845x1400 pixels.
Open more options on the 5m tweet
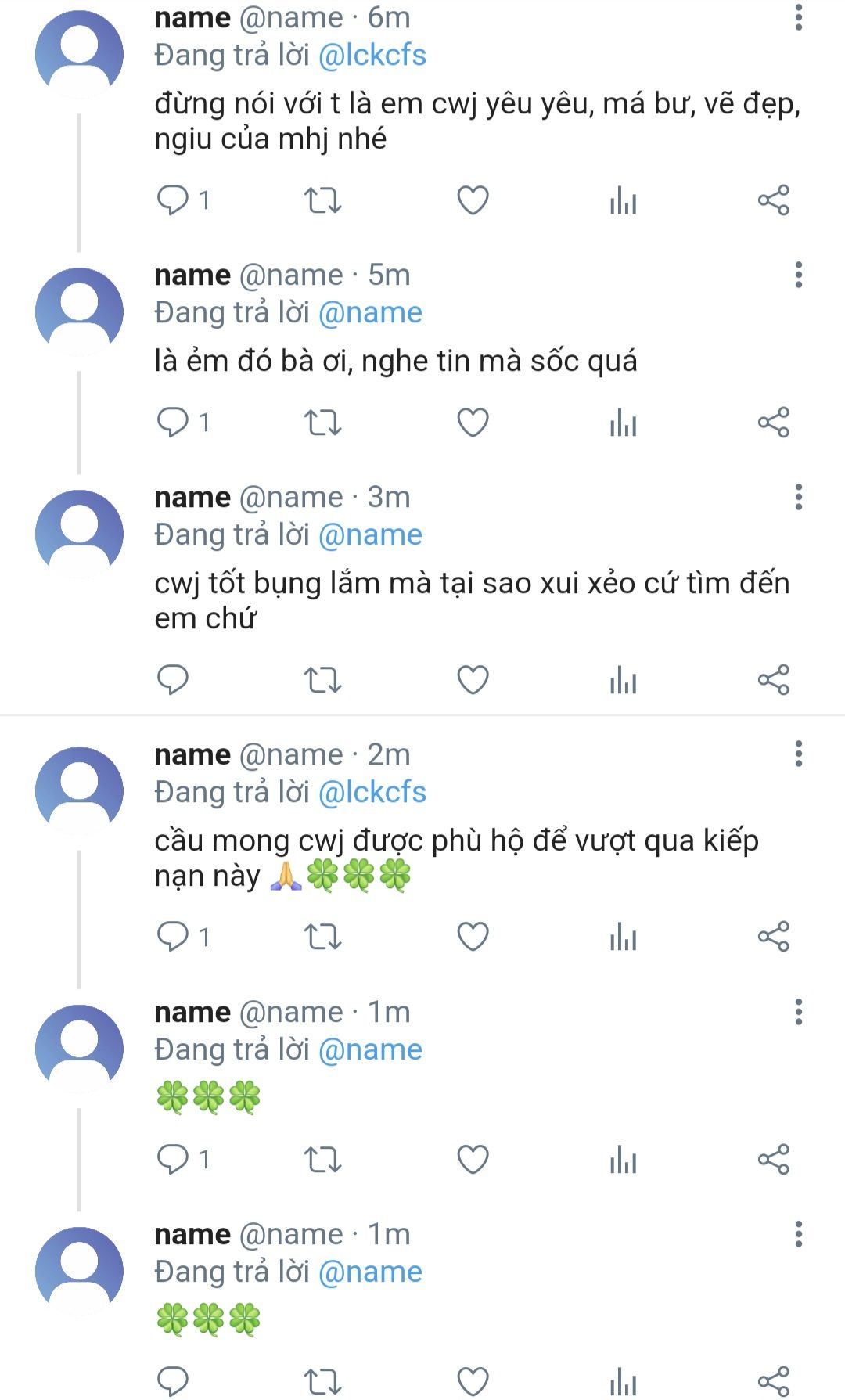coord(798,275)
